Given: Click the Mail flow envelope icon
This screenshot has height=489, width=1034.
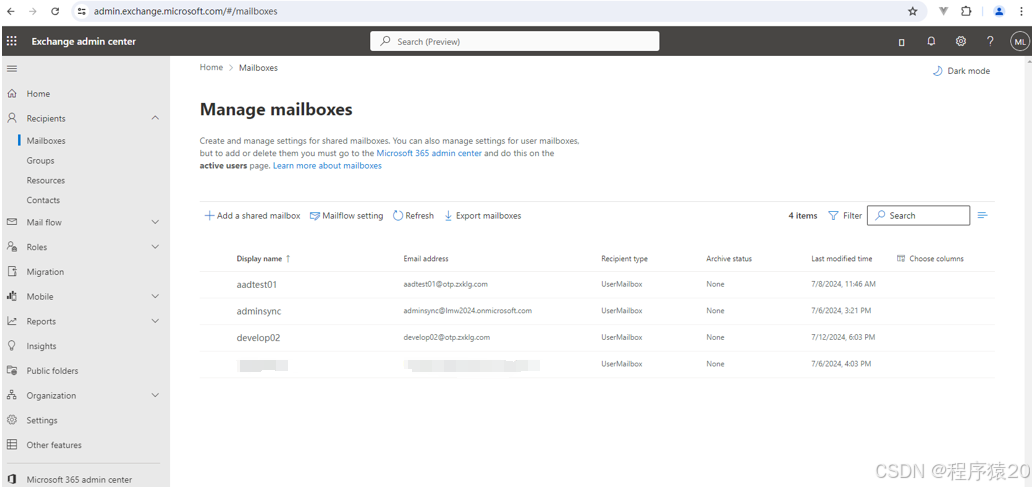Looking at the screenshot, I should point(12,222).
